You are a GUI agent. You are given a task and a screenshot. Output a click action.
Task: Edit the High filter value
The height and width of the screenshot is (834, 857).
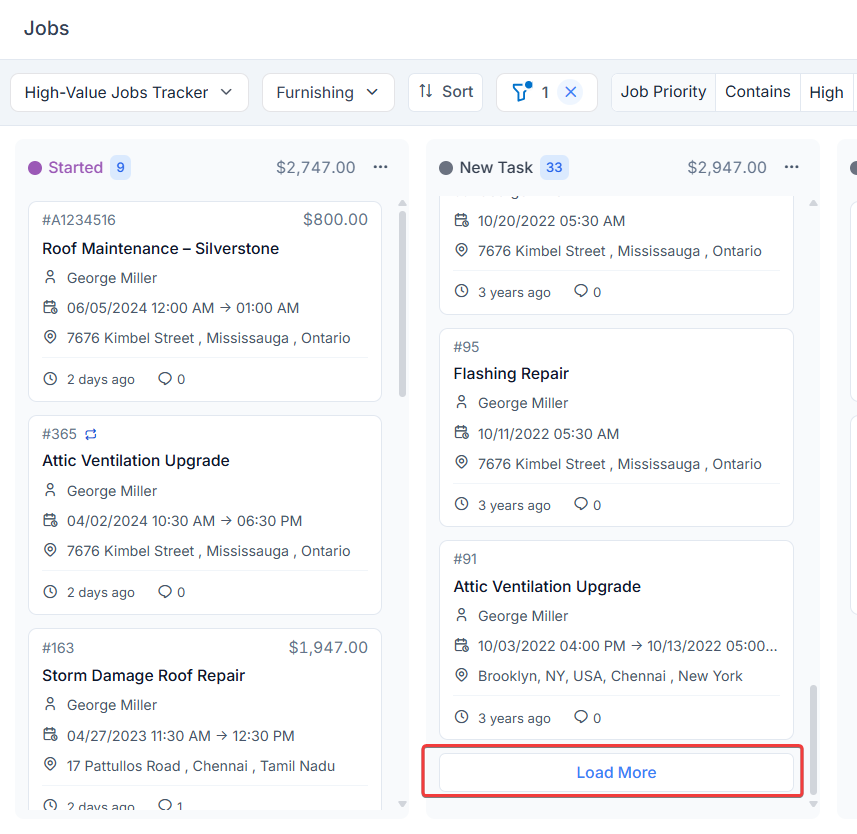tap(826, 92)
